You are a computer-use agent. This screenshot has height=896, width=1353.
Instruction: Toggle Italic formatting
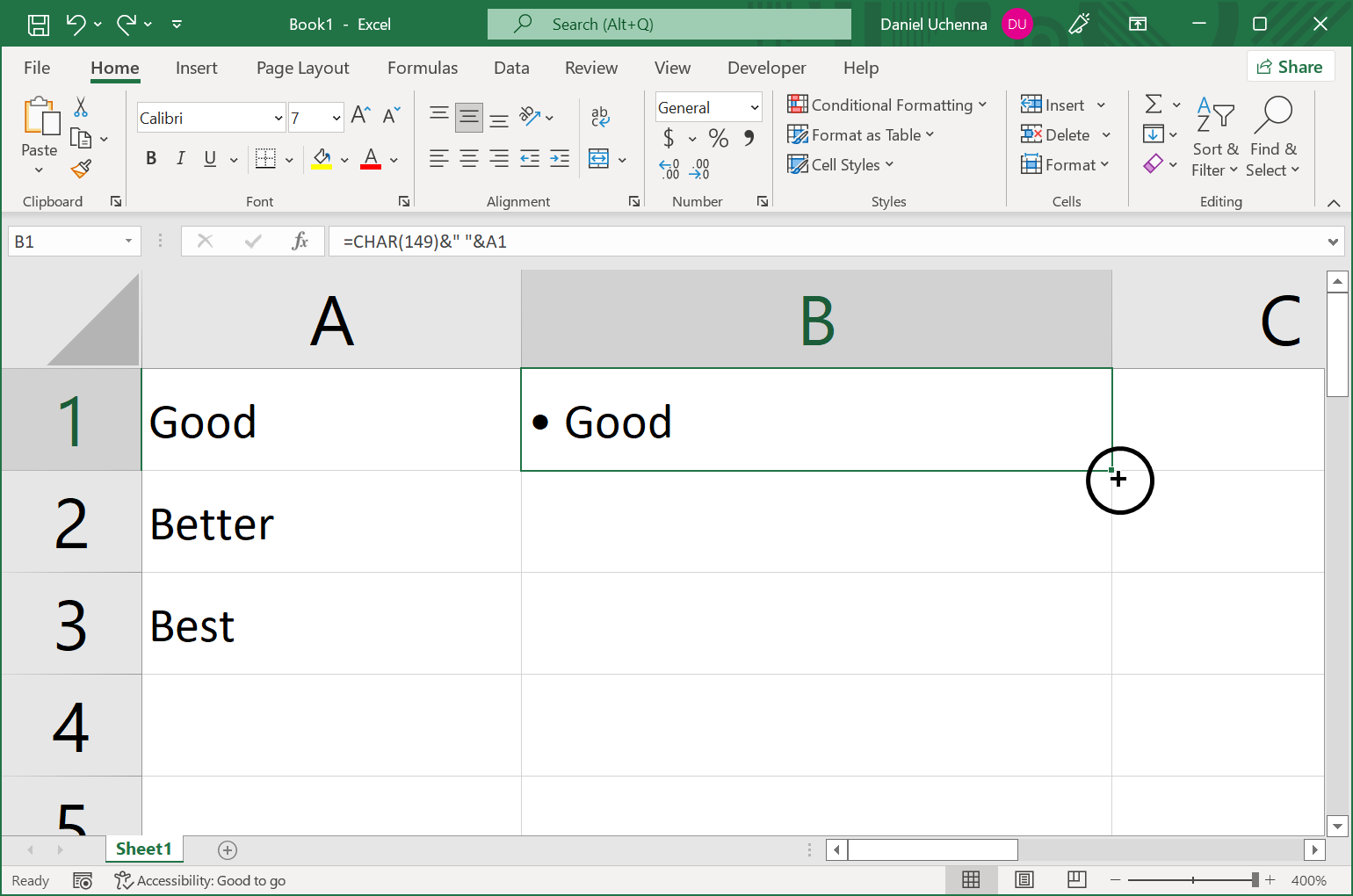[180, 158]
